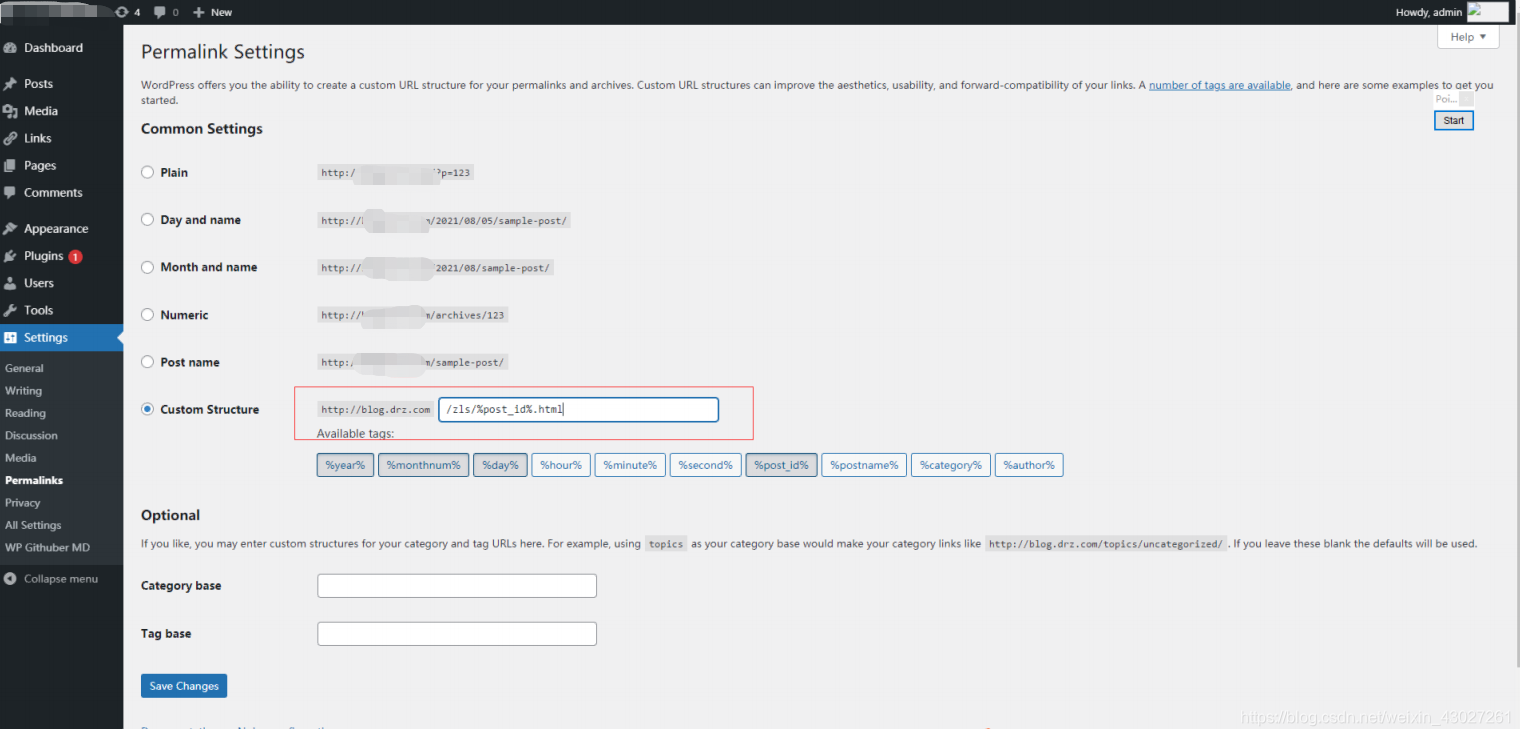
Task: Click the Available tags: label
Action: (x=355, y=434)
